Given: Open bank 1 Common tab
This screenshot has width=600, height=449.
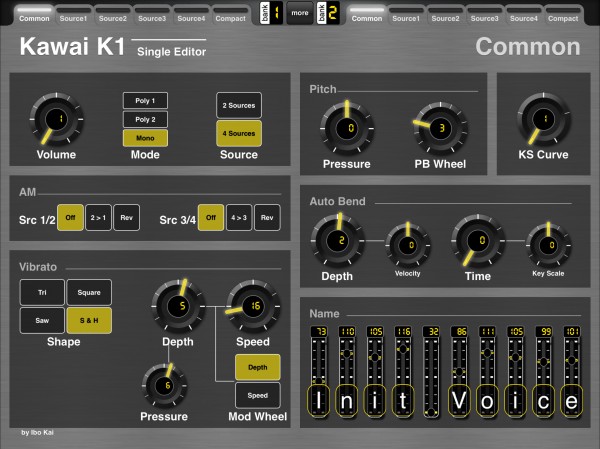Looking at the screenshot, I should [x=34, y=15].
